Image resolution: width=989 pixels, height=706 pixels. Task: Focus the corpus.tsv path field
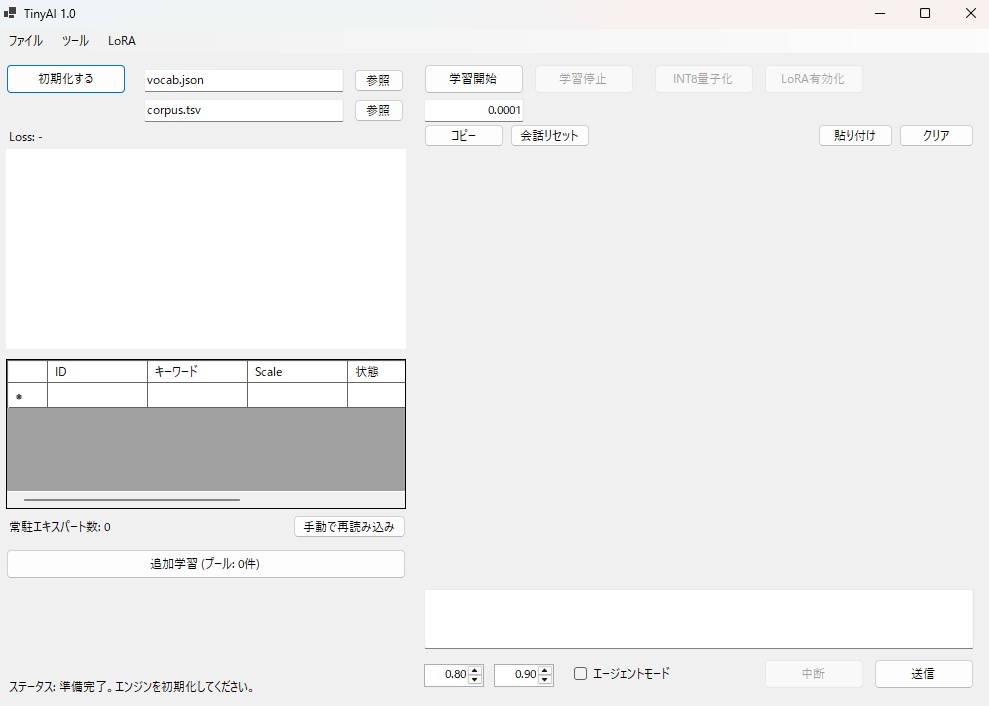[x=243, y=110]
